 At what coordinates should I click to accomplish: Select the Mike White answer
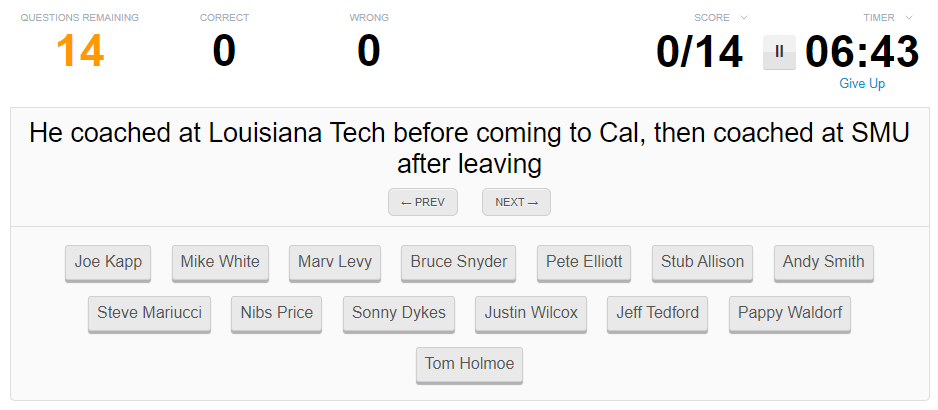click(x=220, y=262)
